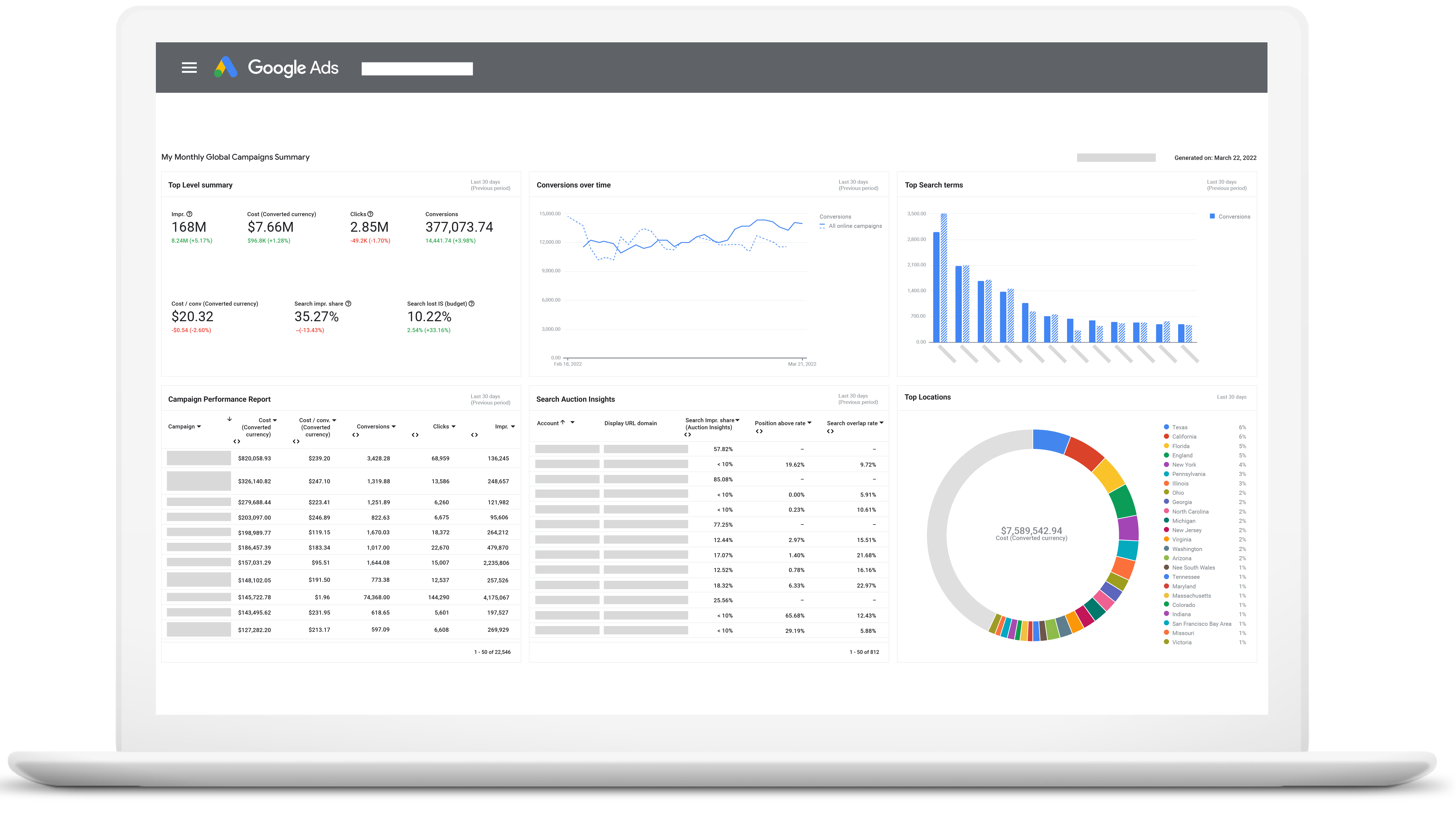Click the Account ascending sort arrow
The width and height of the screenshot is (1456, 819).
click(562, 422)
